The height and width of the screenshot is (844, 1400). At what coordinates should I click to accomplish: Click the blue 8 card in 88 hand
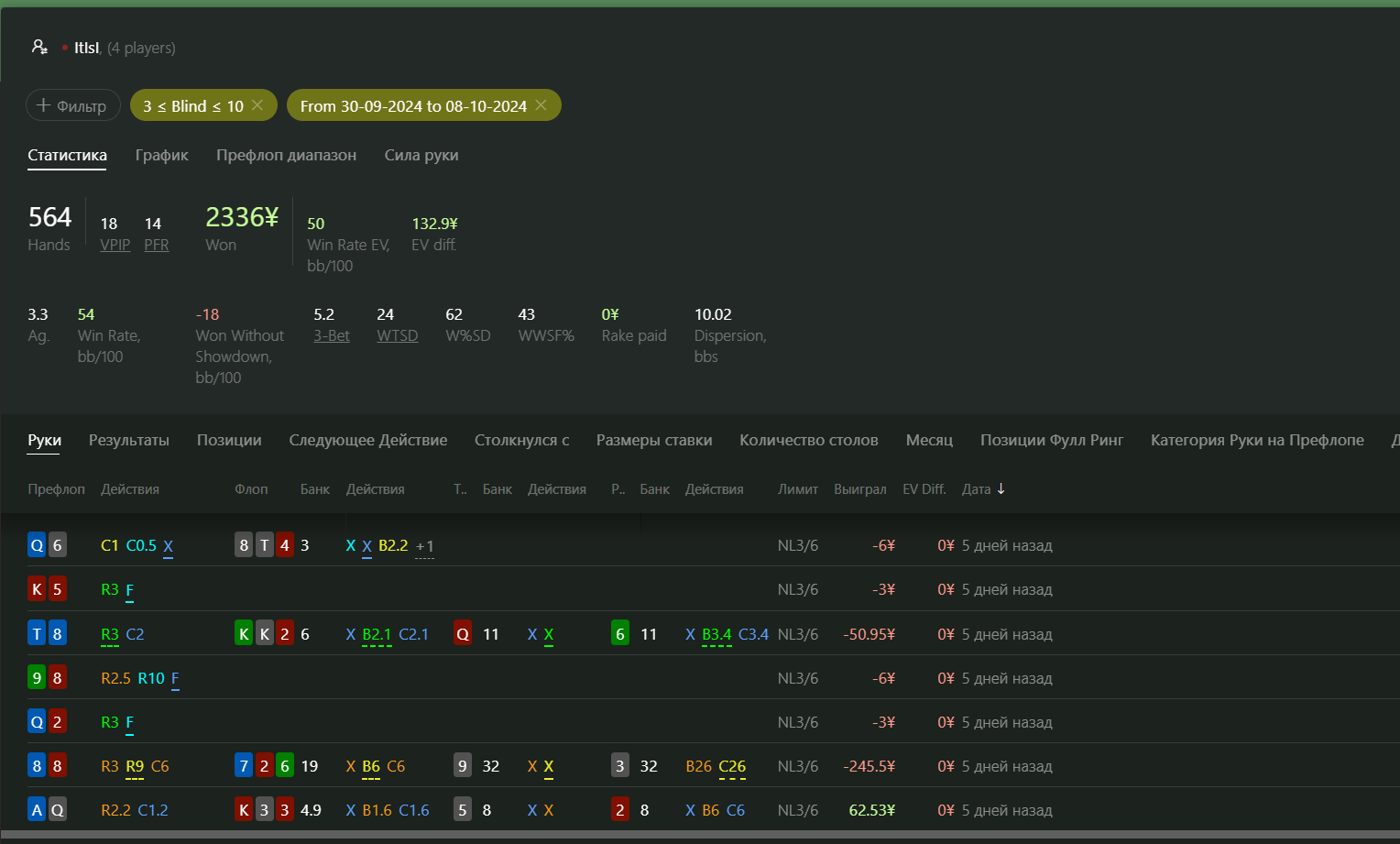tap(37, 765)
